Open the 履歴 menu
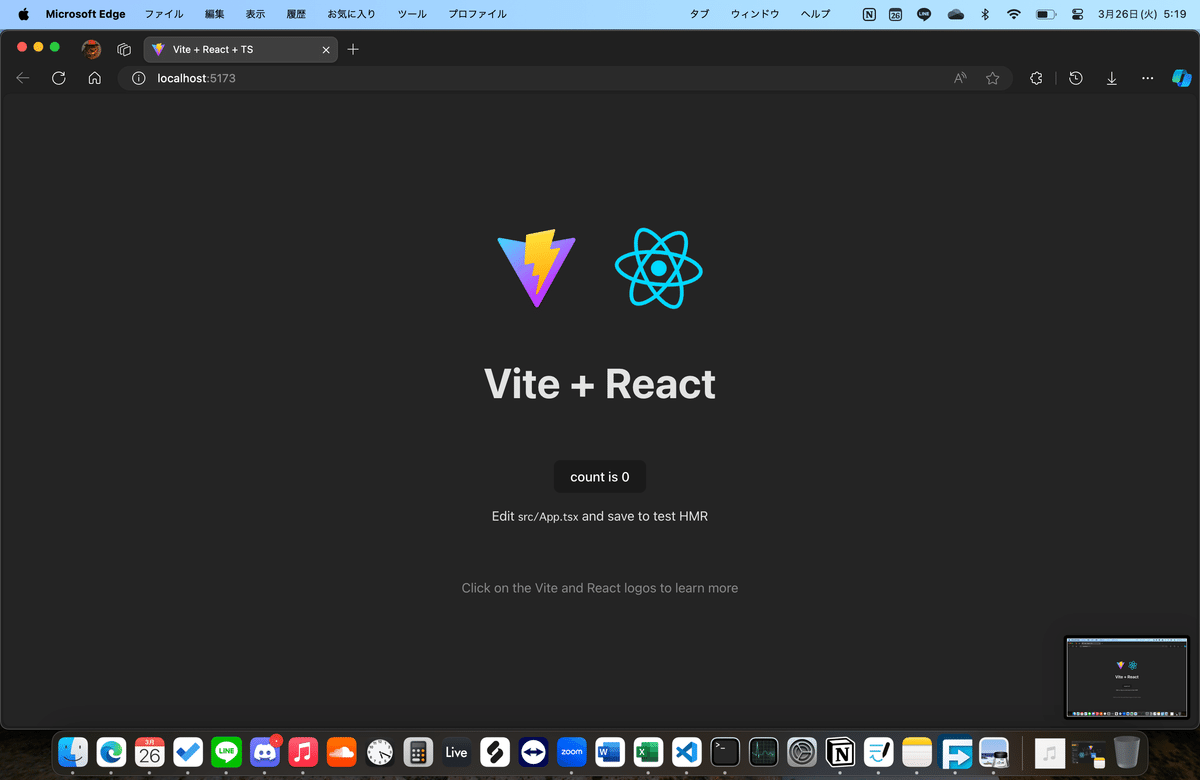1200x780 pixels. coord(297,14)
